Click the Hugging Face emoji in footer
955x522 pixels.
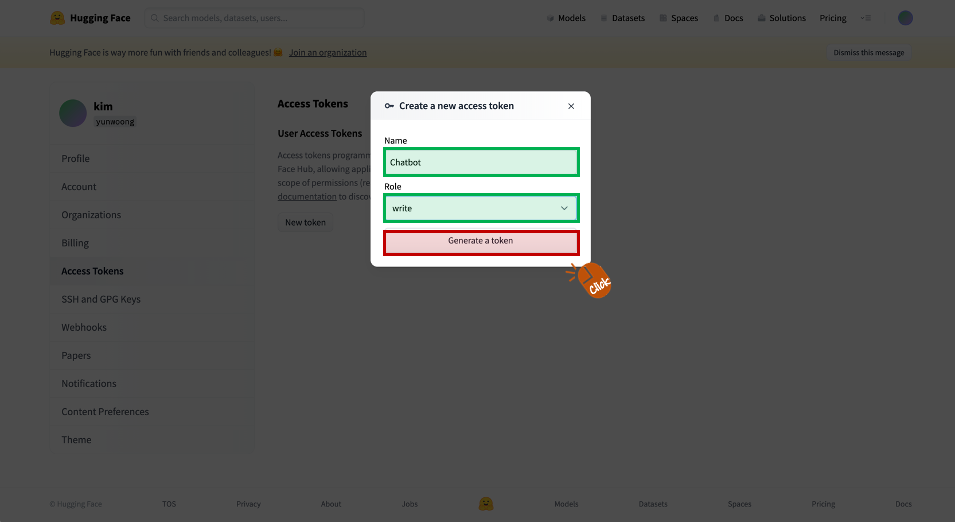click(x=485, y=504)
